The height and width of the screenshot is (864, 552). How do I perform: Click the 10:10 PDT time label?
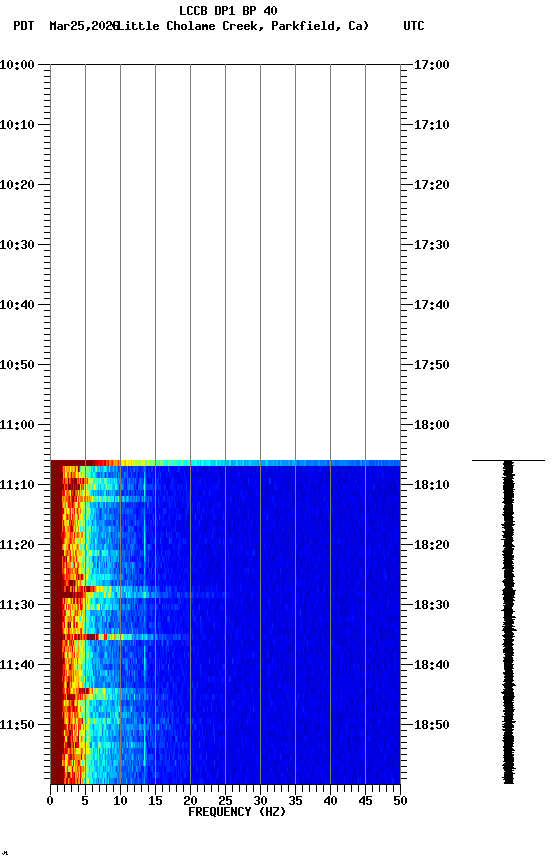(17, 125)
